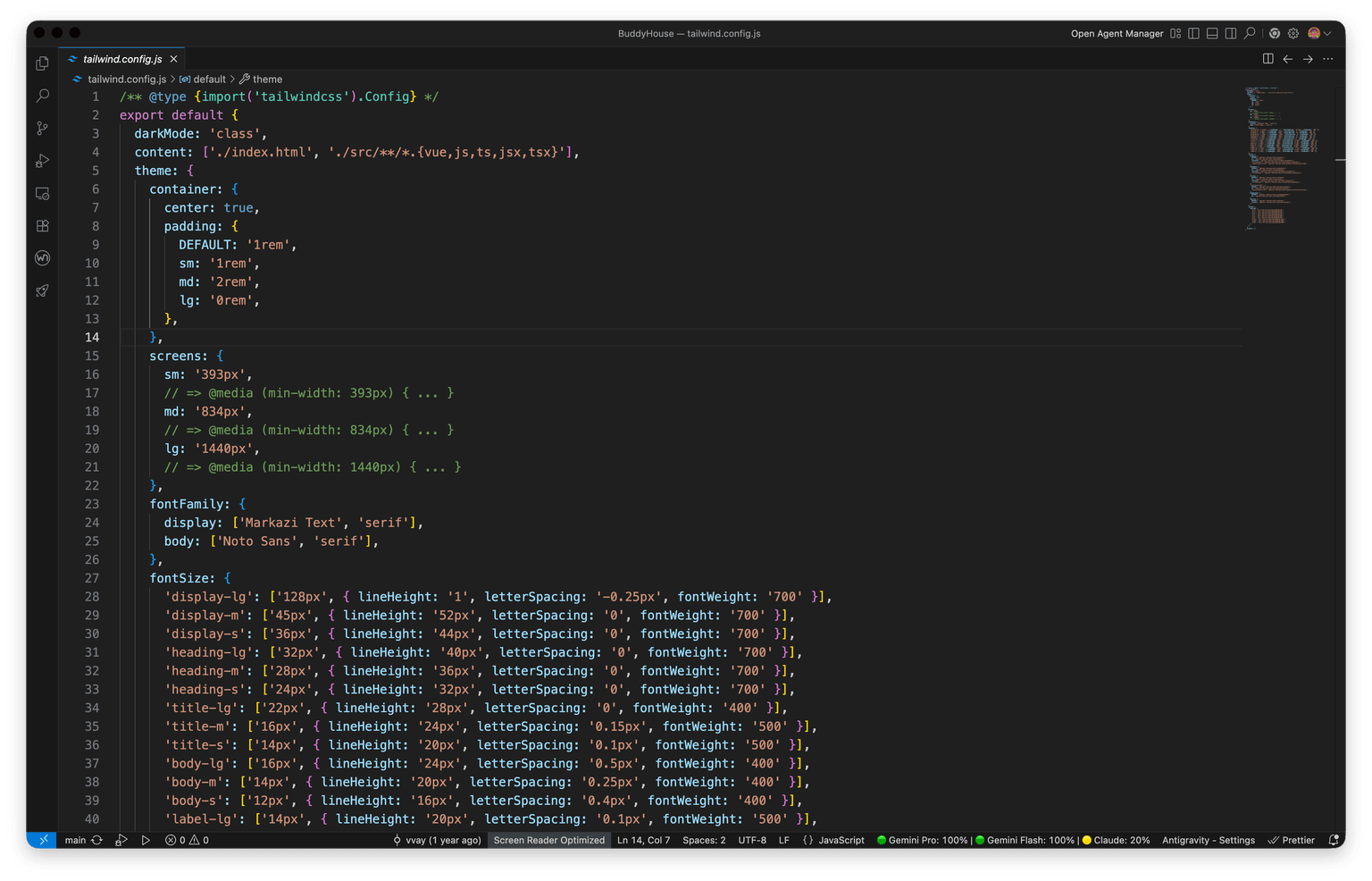Toggle the secondary side bar visibility

click(1231, 34)
